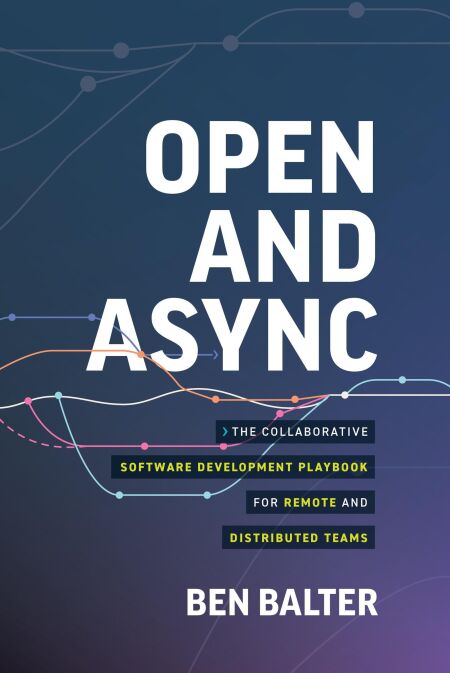Click the white node on the main line
450x673 pixels.
(x=345, y=395)
